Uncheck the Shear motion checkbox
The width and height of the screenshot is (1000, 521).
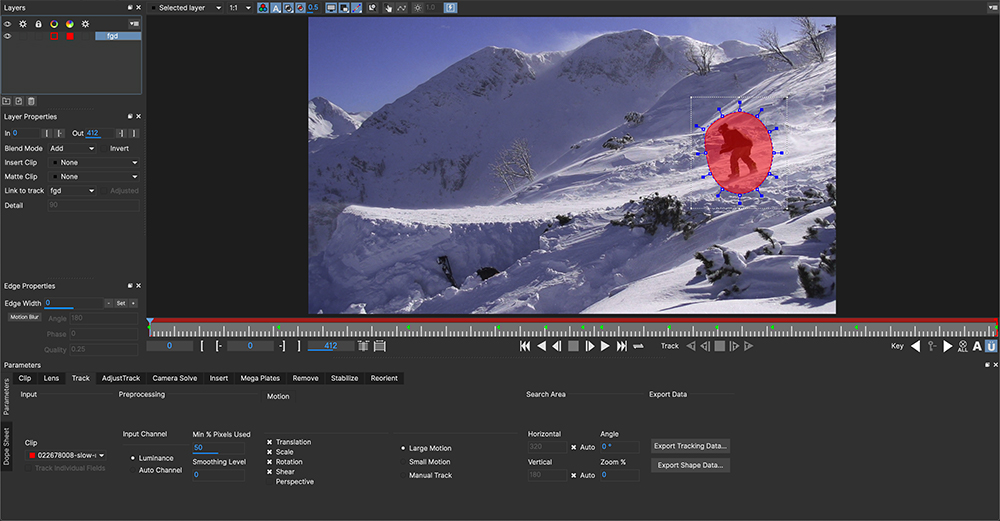click(270, 472)
